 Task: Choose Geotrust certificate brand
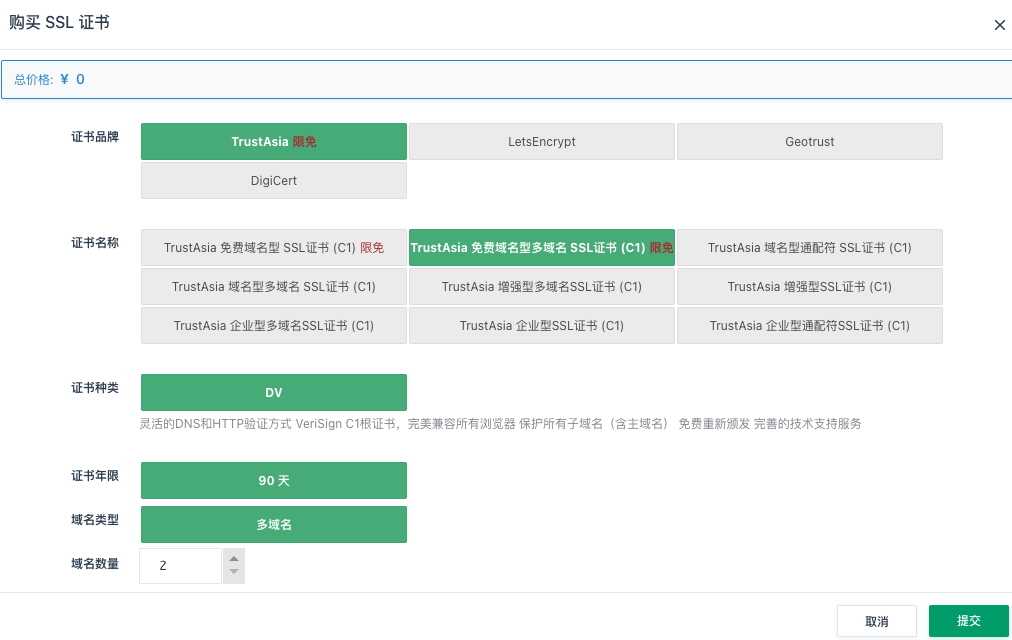pyautogui.click(x=809, y=141)
